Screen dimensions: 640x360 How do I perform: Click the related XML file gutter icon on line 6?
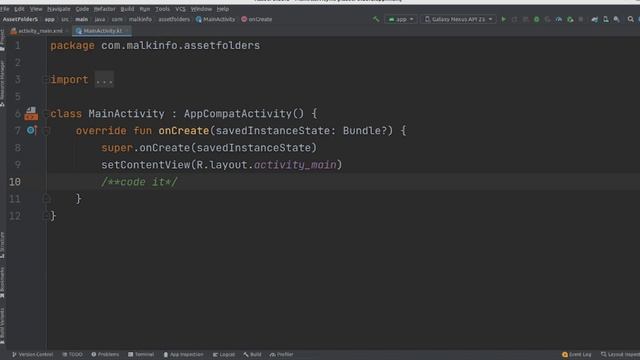tap(31, 113)
